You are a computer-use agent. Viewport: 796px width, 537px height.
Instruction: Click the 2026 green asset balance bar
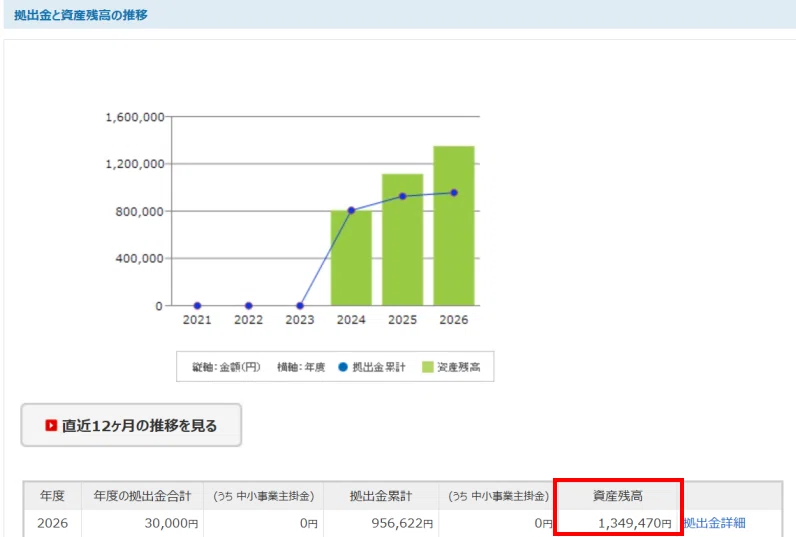[x=454, y=226]
